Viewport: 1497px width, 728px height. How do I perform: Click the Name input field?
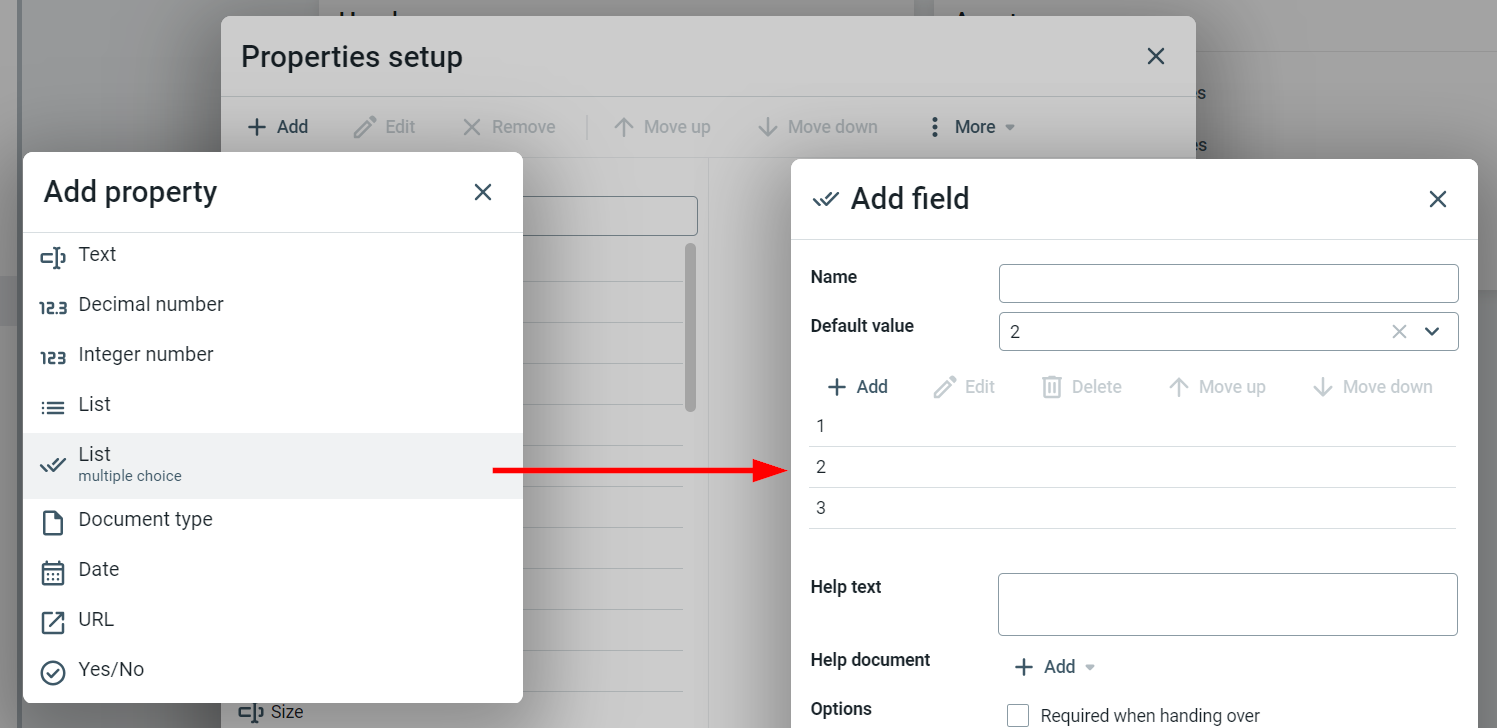click(1228, 283)
